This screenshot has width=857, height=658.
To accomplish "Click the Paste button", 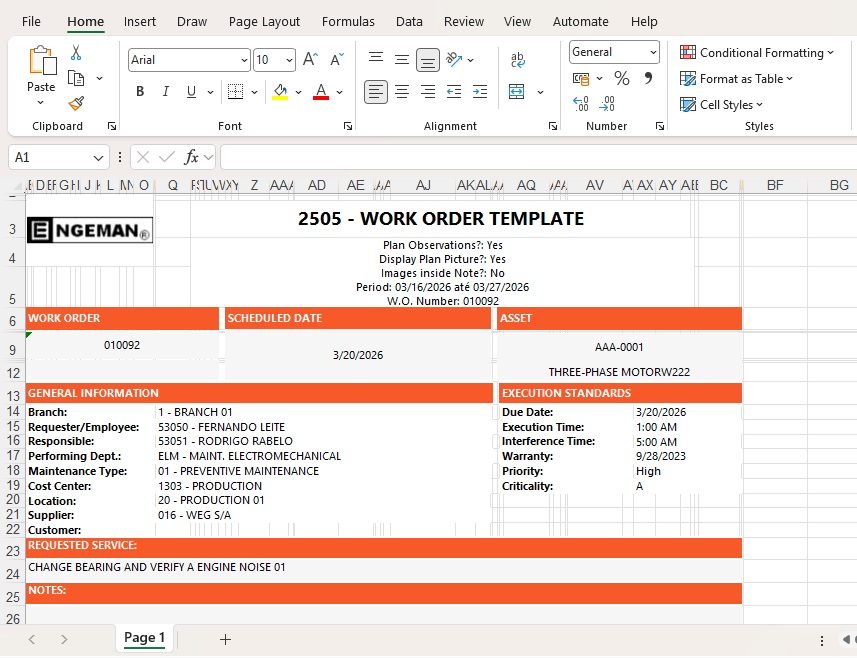I will tap(42, 70).
